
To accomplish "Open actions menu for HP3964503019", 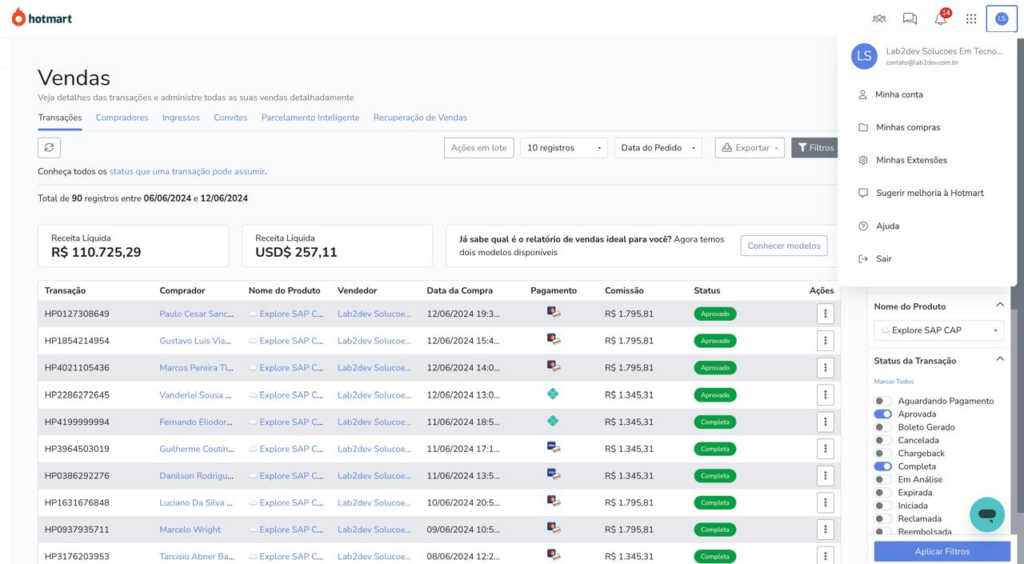I will click(x=825, y=449).
